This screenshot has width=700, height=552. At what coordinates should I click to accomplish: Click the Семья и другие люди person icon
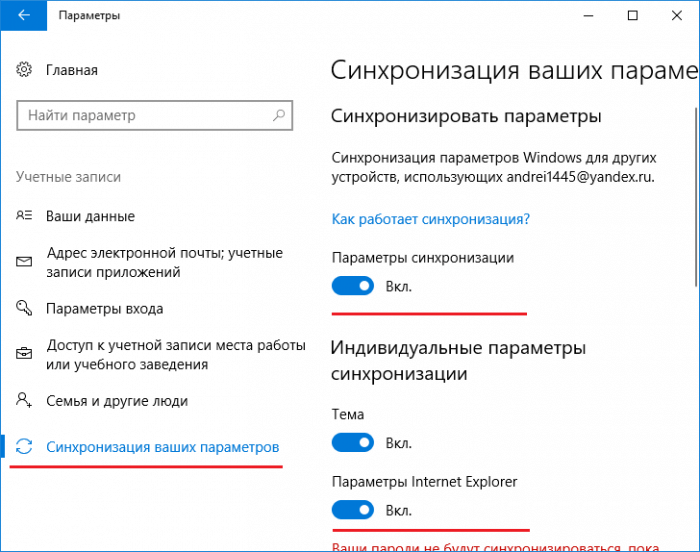click(x=24, y=400)
